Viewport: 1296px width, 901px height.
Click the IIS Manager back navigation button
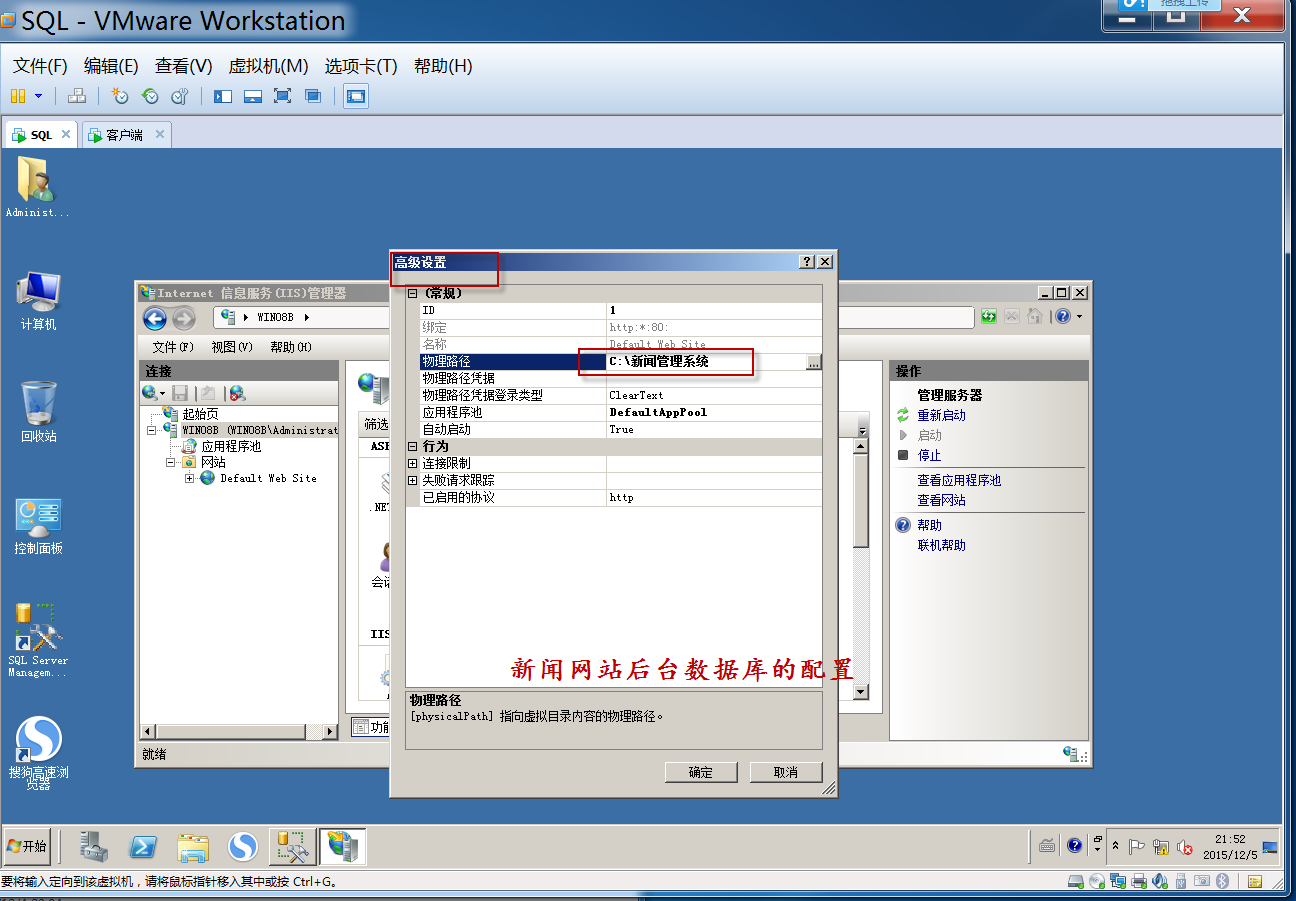click(155, 318)
